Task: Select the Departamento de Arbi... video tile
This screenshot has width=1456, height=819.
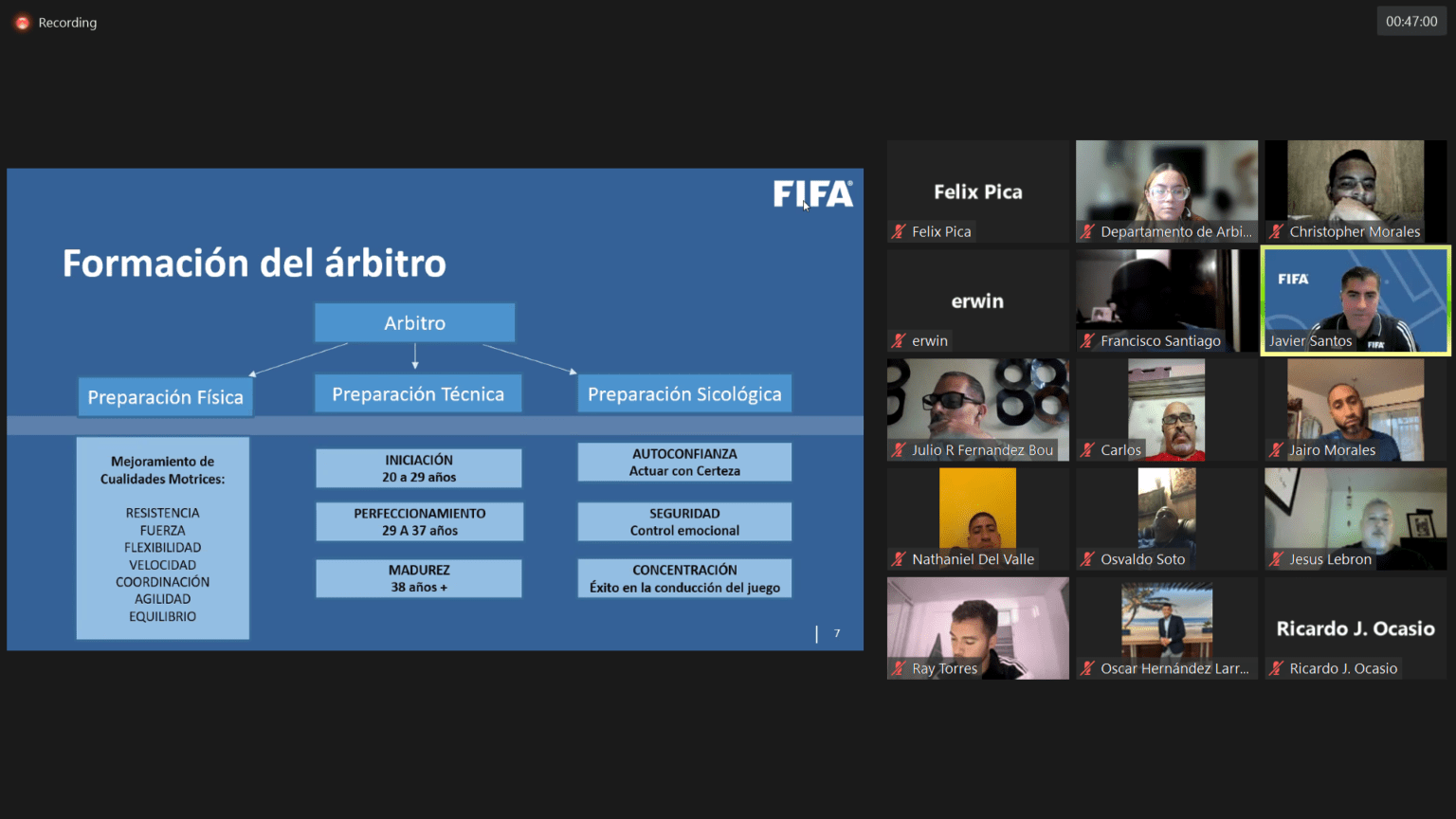Action: [1166, 191]
